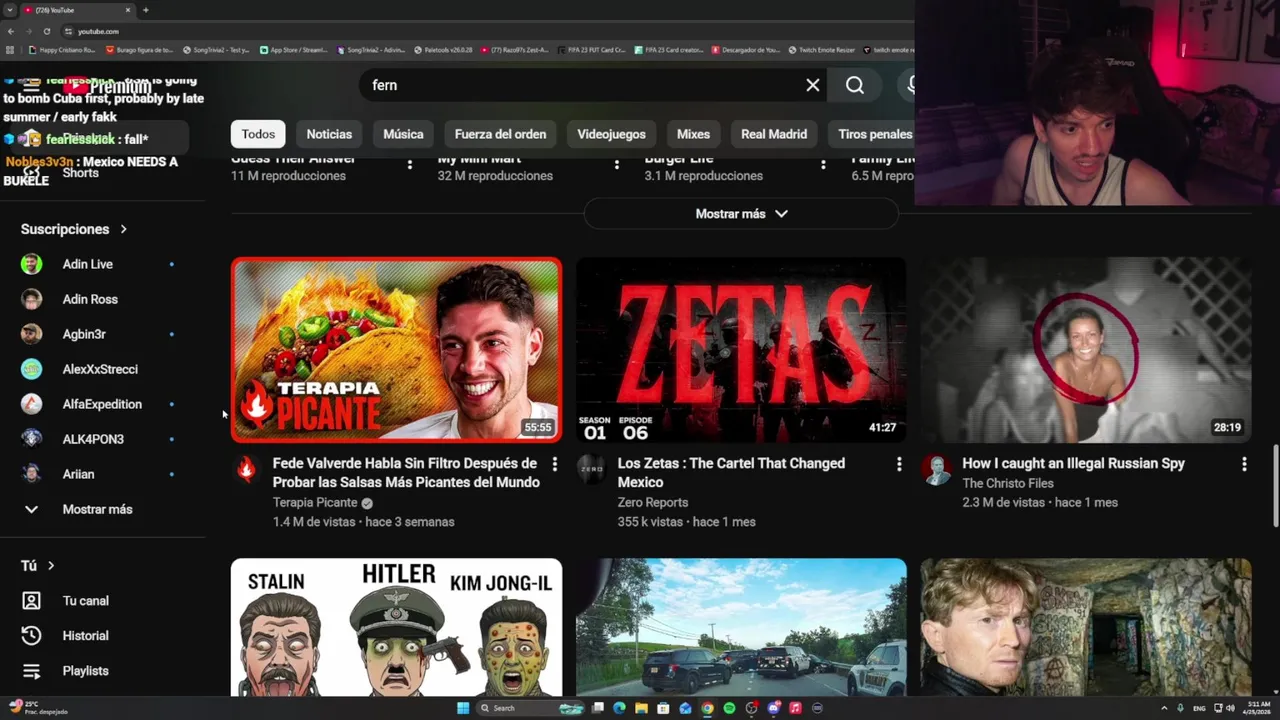The height and width of the screenshot is (720, 1280).
Task: Open options menu for Russian Spy video
Action: 1244,464
